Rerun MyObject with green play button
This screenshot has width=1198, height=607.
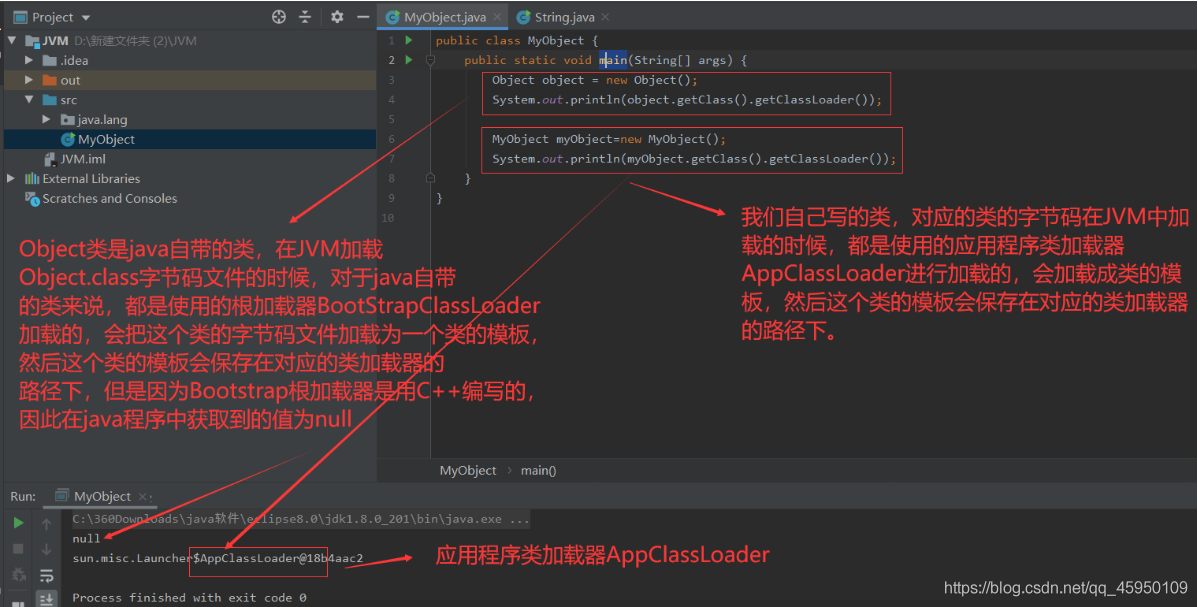pos(18,523)
